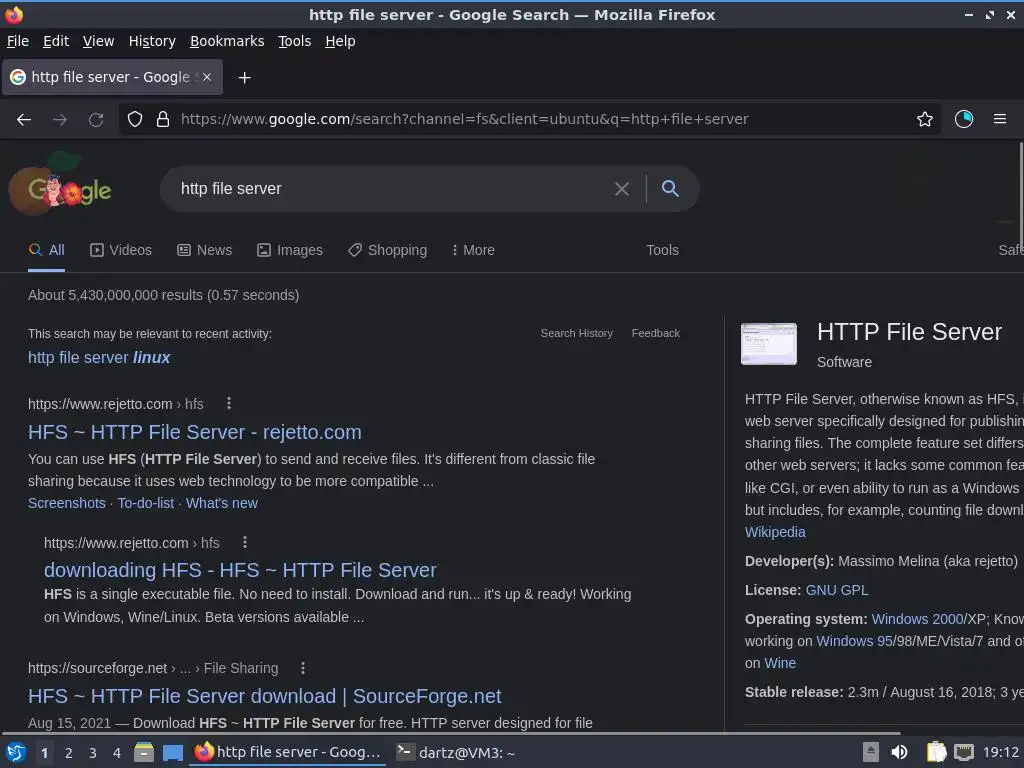Screen dimensions: 1024x768
Task: Click inside the Google search text box
Action: tap(392, 189)
